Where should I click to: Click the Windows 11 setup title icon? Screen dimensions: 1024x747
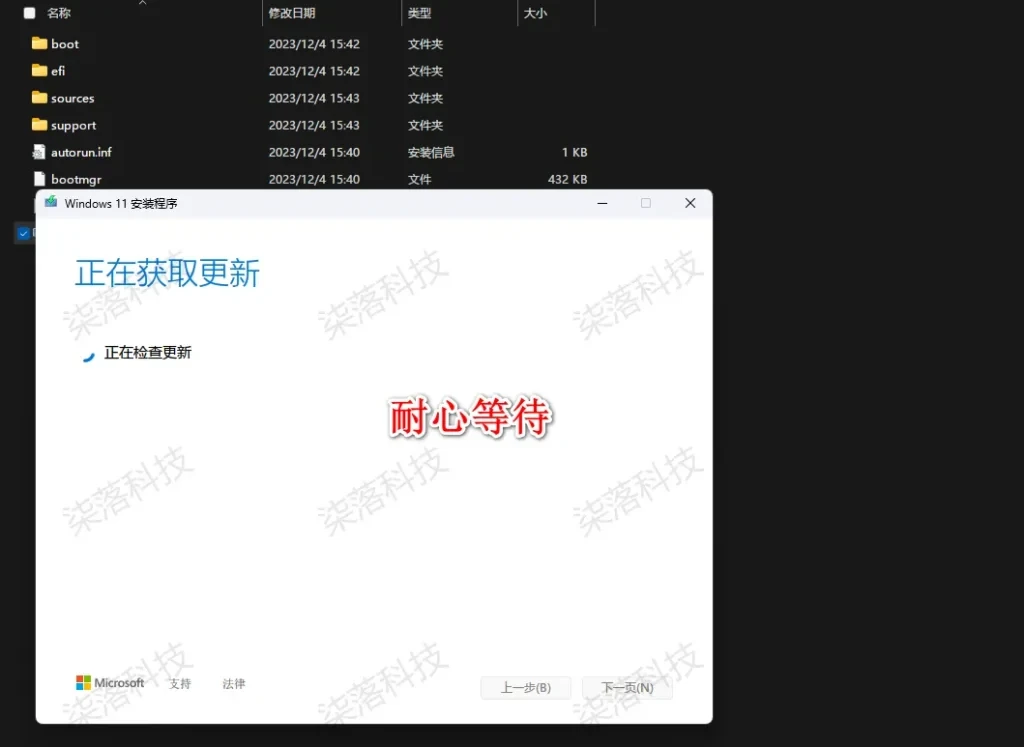[x=51, y=202]
